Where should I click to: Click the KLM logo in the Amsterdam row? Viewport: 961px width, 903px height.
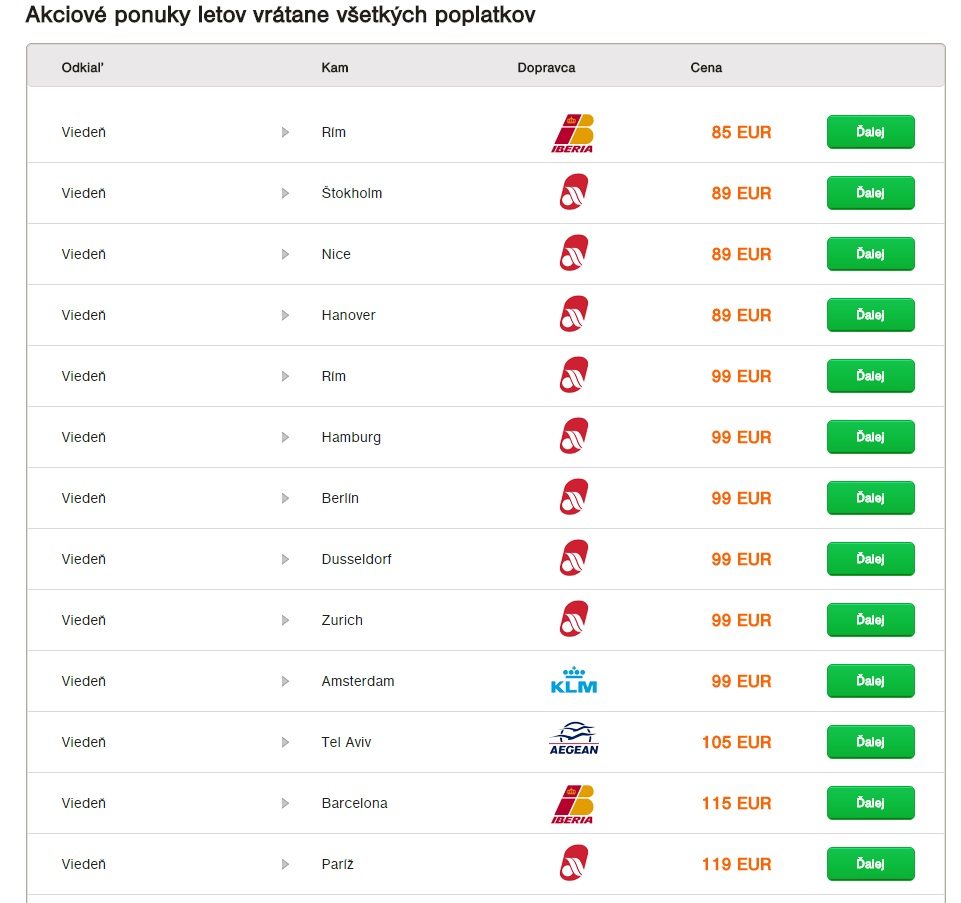pyautogui.click(x=574, y=680)
